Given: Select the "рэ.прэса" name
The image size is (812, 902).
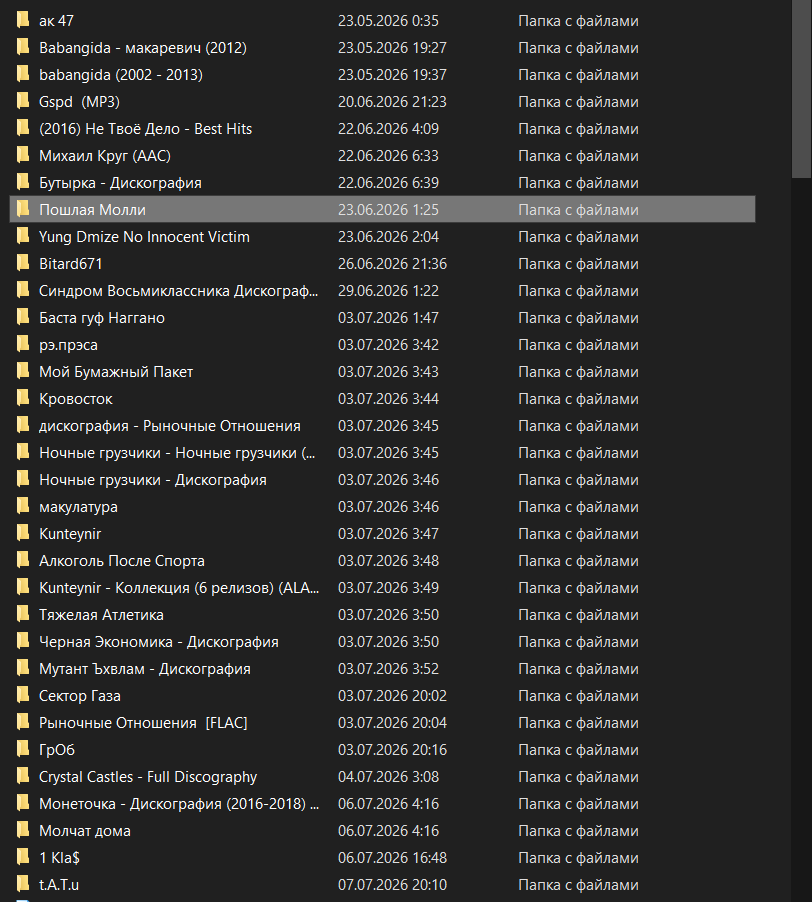Looking at the screenshot, I should (x=68, y=345).
